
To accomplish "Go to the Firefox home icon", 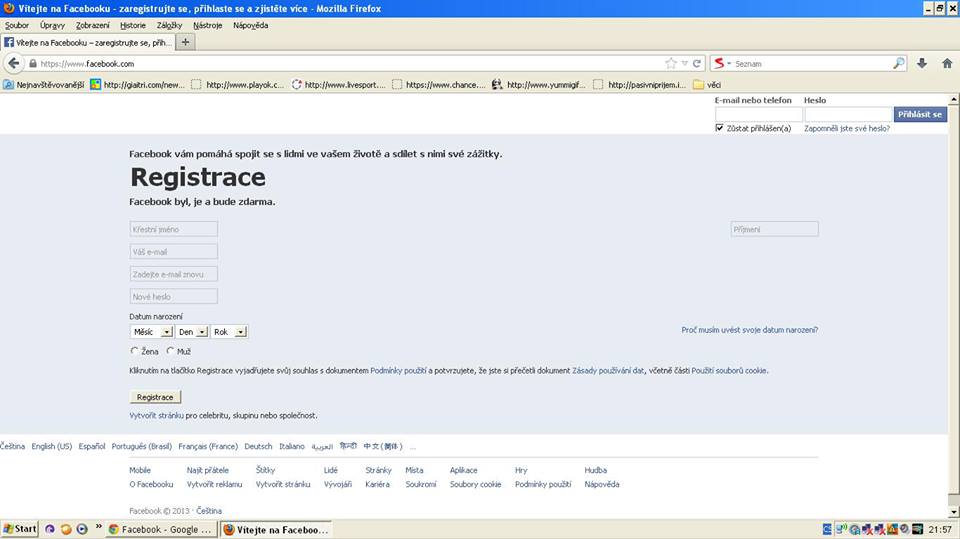I will [x=947, y=63].
